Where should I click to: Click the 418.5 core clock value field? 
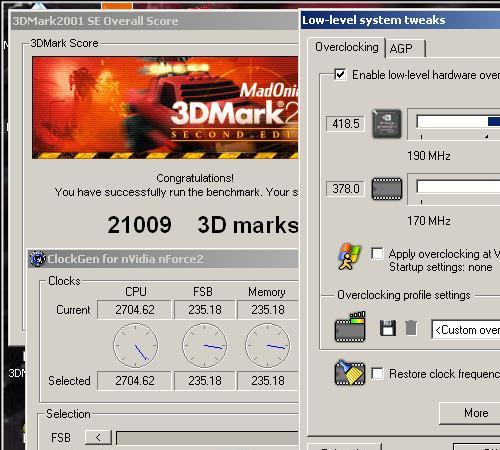pyautogui.click(x=345, y=124)
